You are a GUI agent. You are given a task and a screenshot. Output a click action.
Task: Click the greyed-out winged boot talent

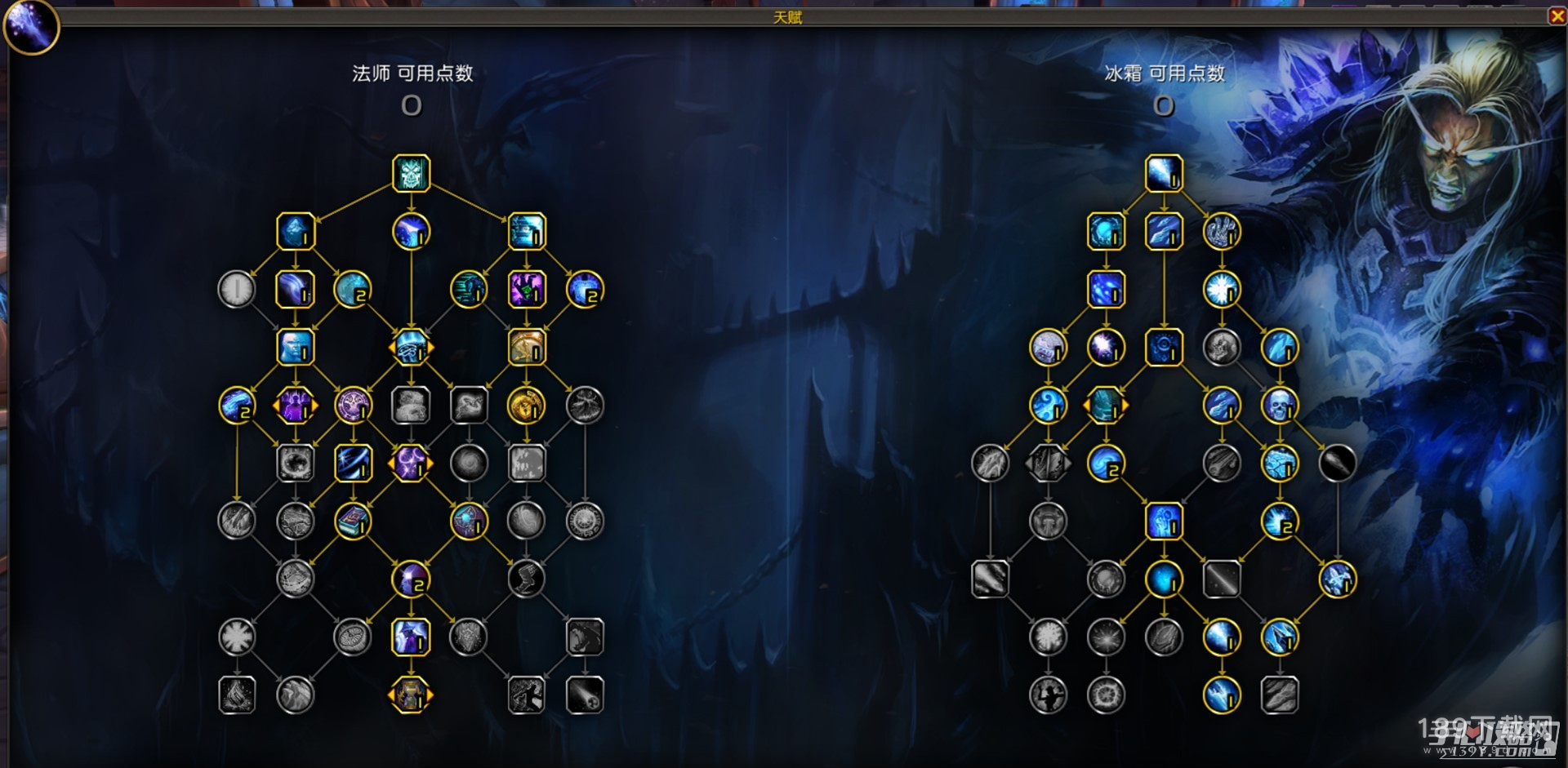tap(526, 579)
